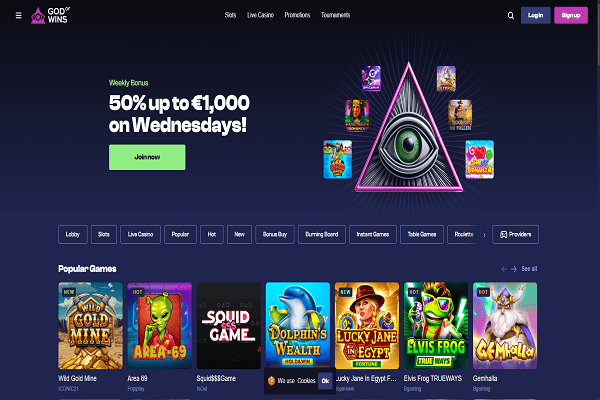
Task: Select the Table Games category tab
Action: (x=422, y=234)
